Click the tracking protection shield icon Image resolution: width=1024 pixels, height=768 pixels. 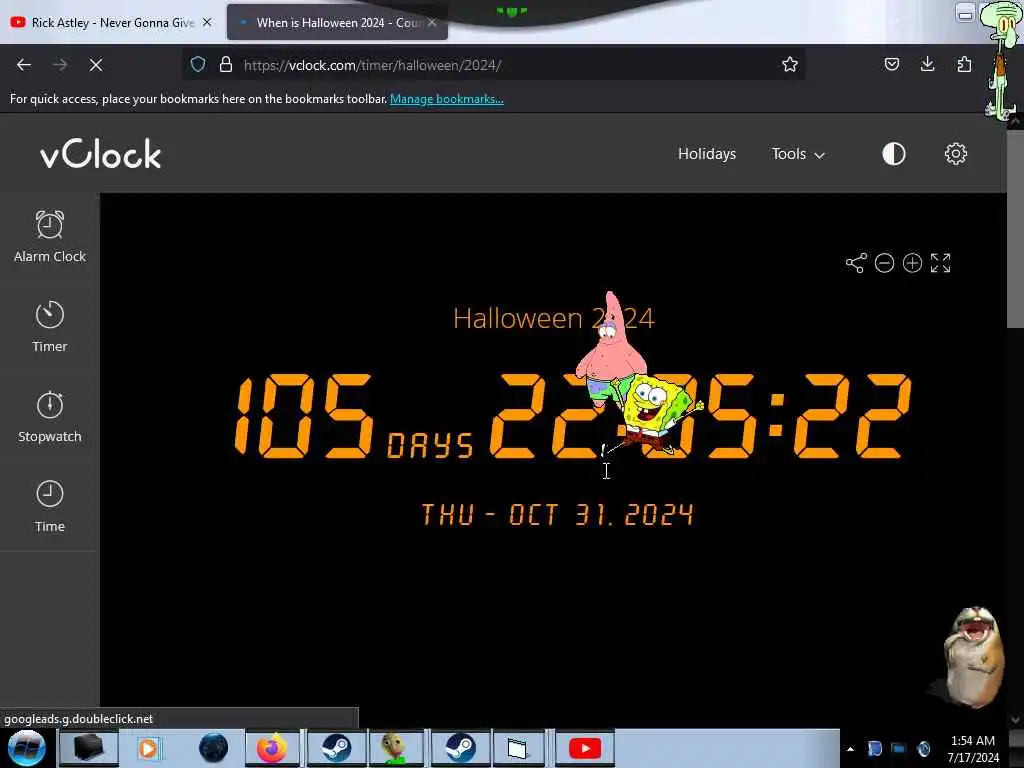coord(198,65)
